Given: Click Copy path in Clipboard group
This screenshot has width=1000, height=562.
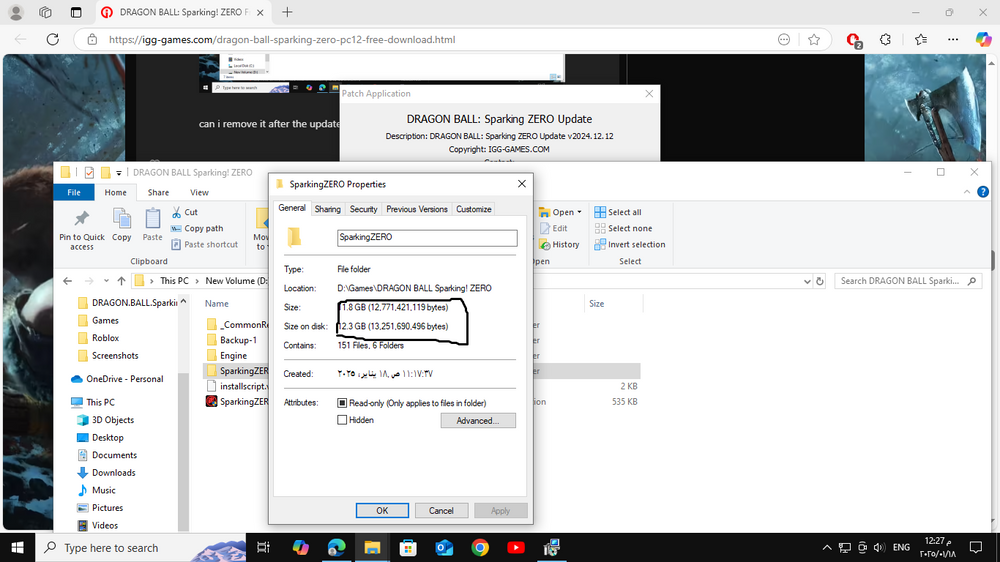Looking at the screenshot, I should (197, 228).
